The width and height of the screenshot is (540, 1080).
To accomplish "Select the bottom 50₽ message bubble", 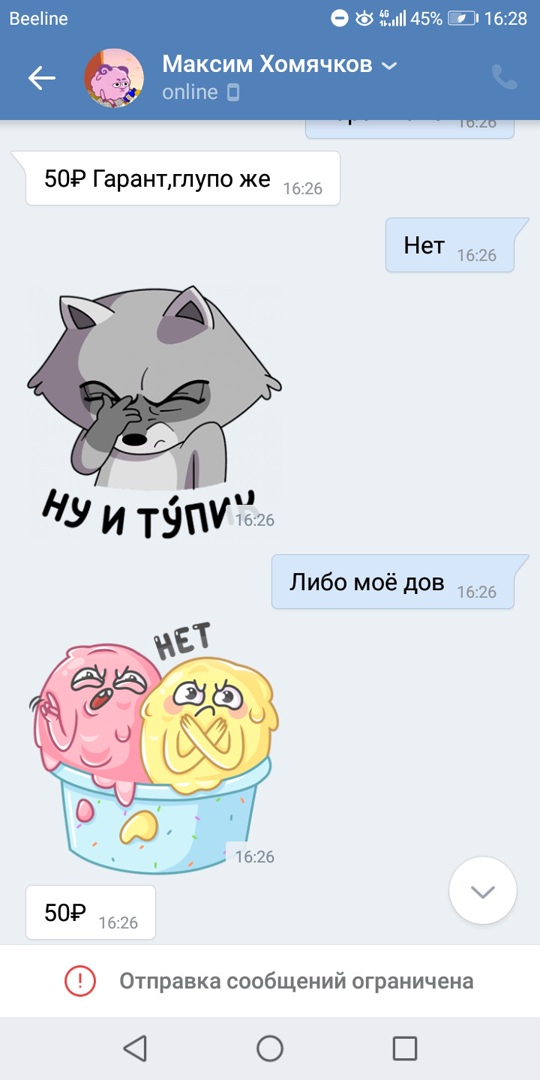I will [91, 913].
